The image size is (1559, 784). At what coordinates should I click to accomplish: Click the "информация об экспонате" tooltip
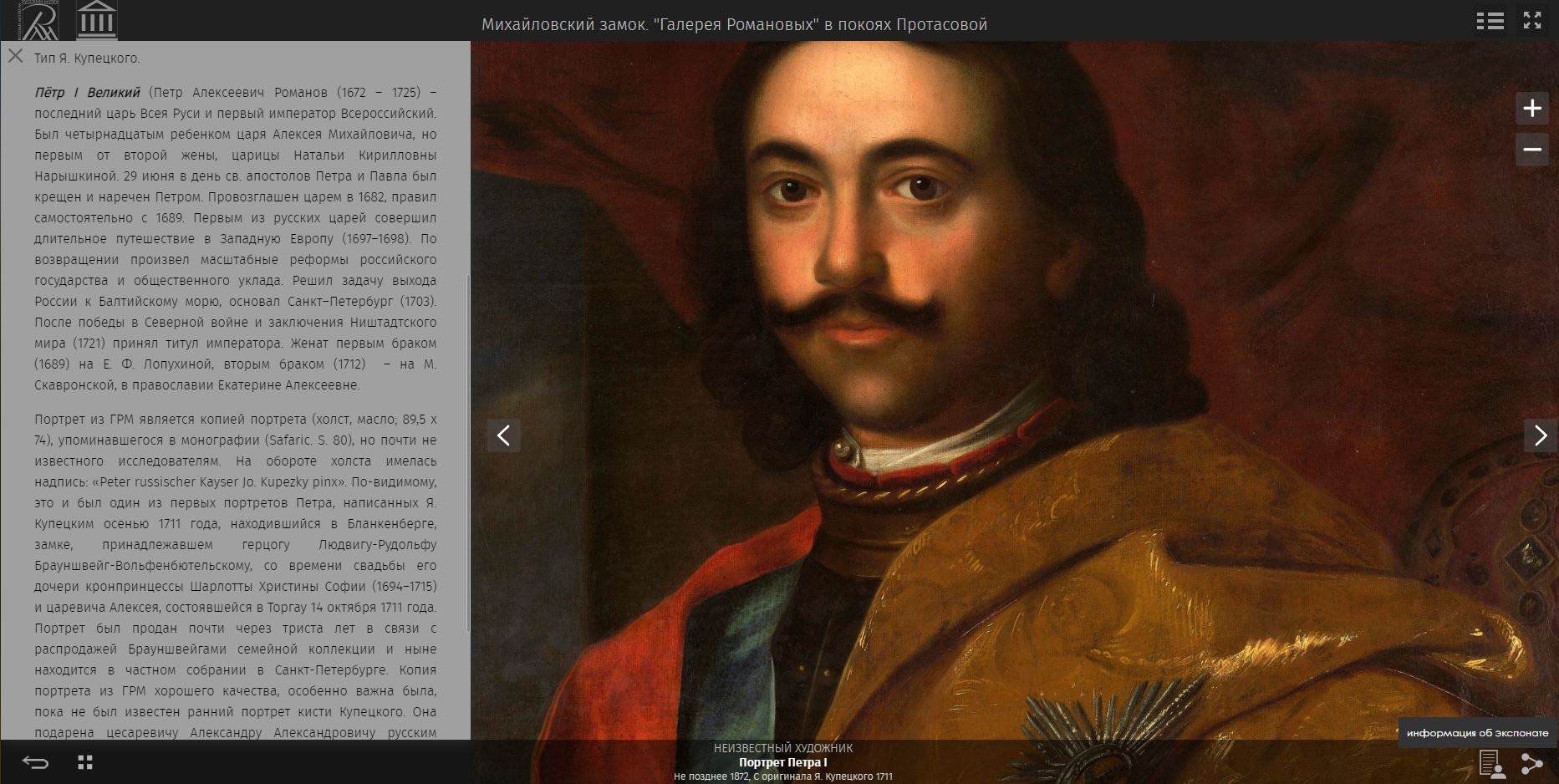point(1477,733)
